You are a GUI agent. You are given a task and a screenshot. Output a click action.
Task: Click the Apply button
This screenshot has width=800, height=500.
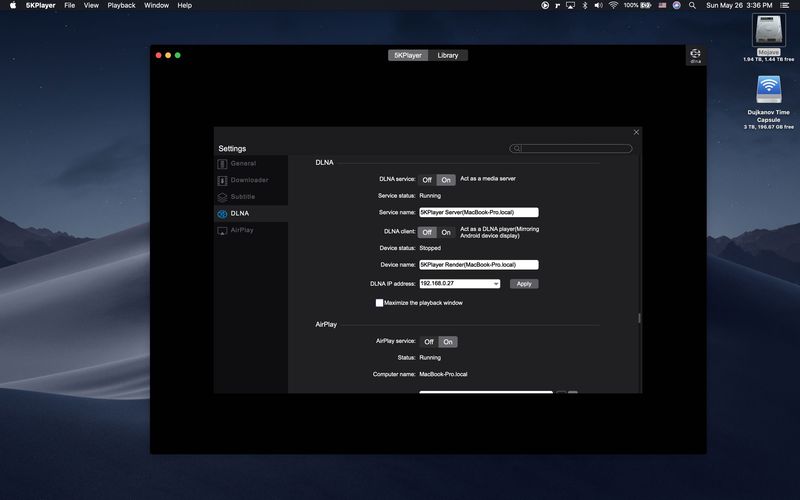point(524,284)
